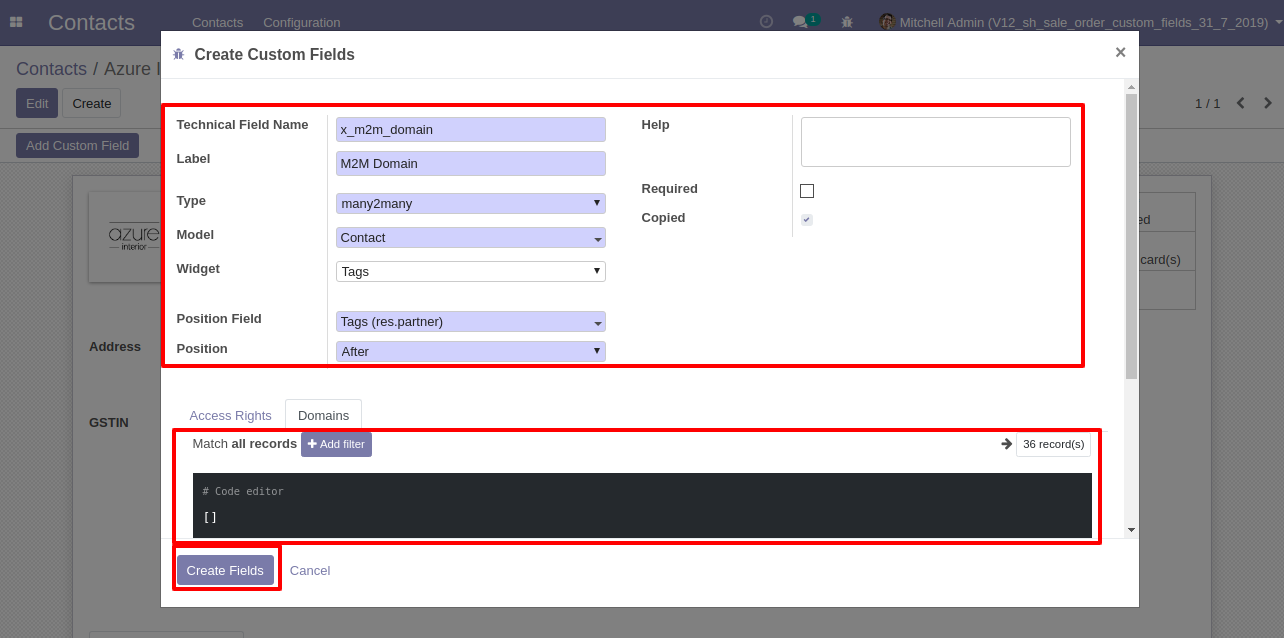Click the arrow icon beside record count
Viewport: 1284px width, 638px height.
pos(1006,444)
